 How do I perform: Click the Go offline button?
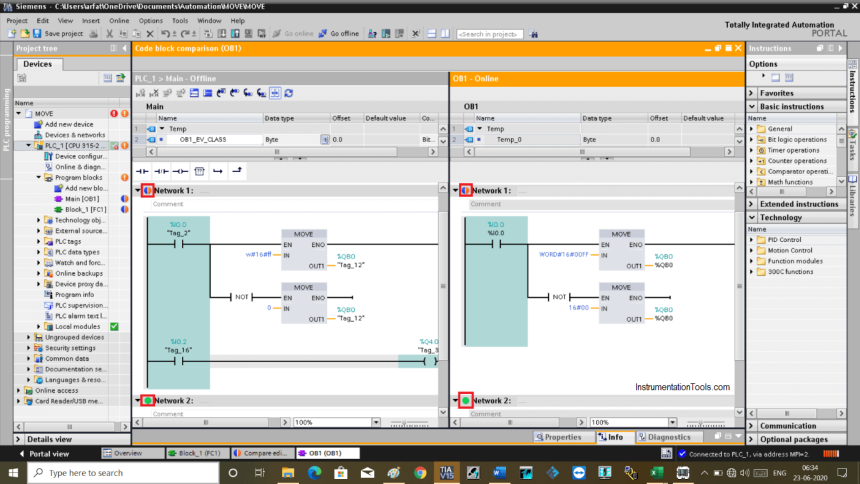coord(338,33)
